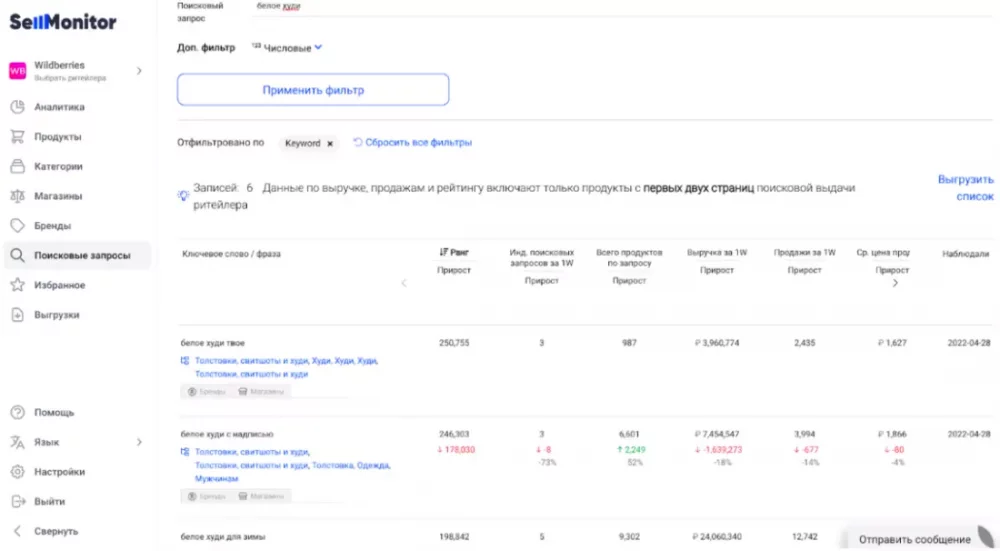
Task: Collapse sidebar using Свернуть
Action: point(55,531)
